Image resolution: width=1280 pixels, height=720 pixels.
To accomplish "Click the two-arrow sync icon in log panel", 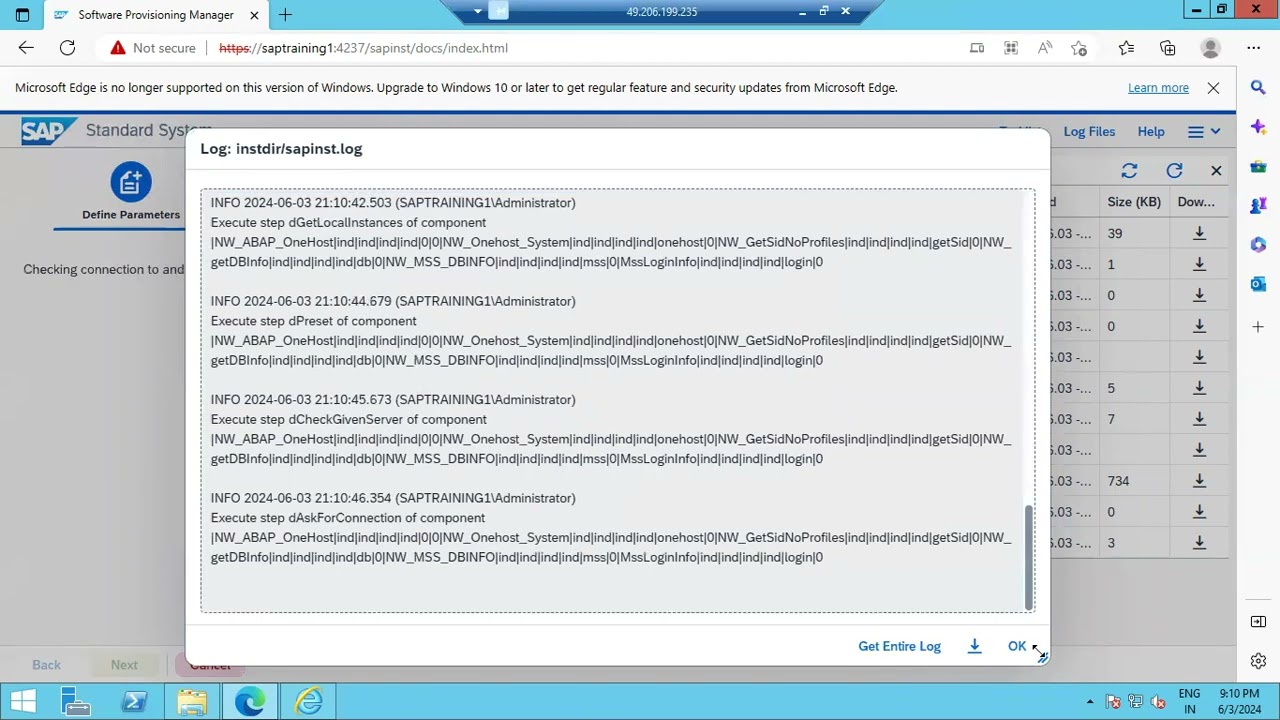I will tap(1129, 171).
